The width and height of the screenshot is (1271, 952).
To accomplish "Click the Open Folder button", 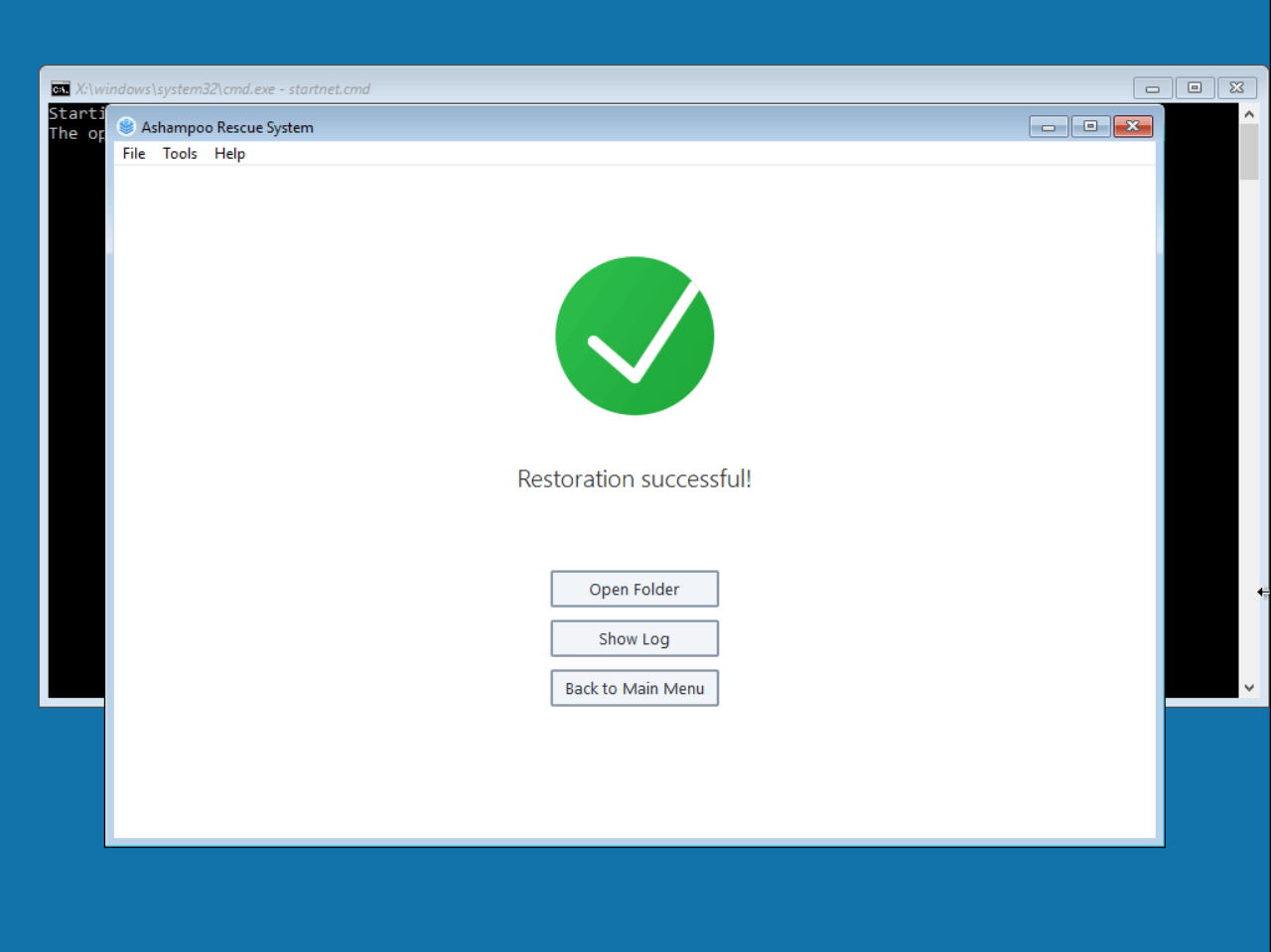I will coord(635,589).
